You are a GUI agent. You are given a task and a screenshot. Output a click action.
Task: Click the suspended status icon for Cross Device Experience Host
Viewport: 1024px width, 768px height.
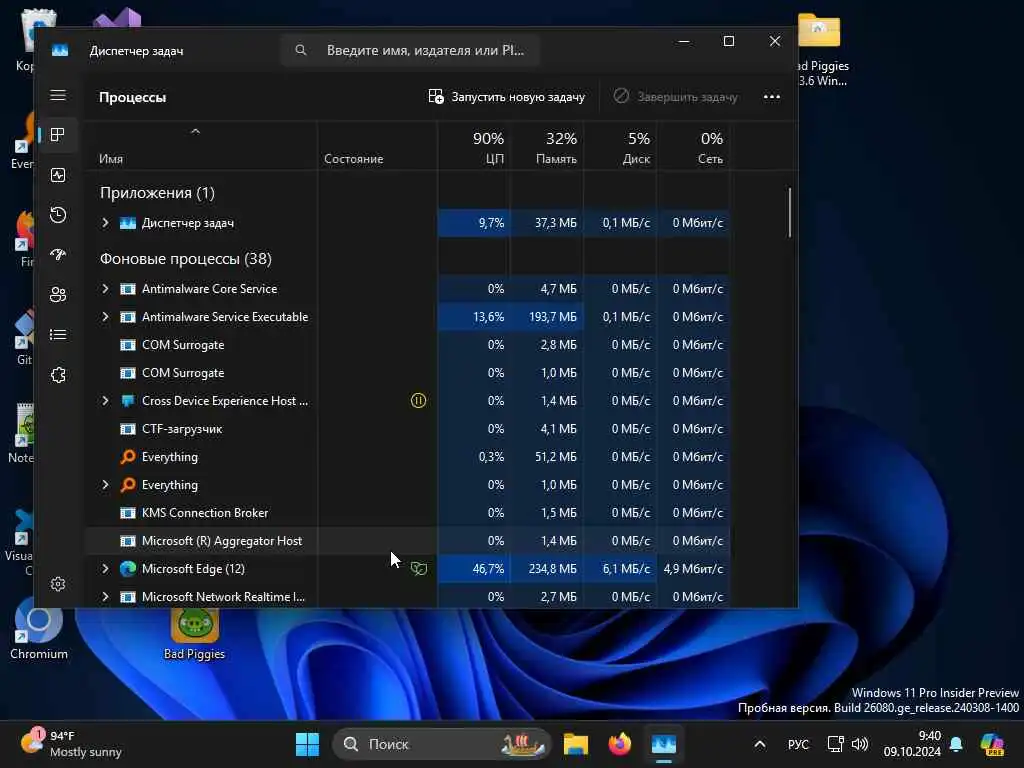[418, 401]
